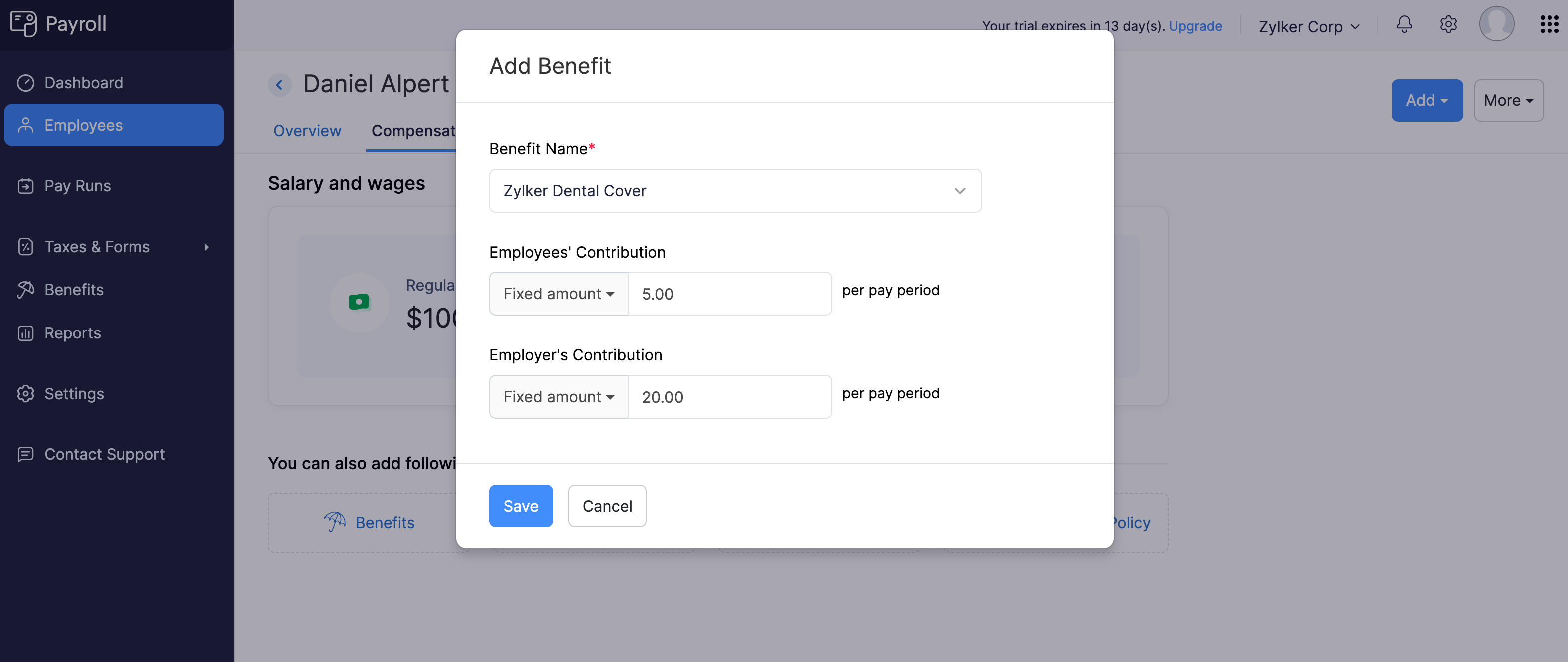The height and width of the screenshot is (662, 1568).
Task: Click Cancel to dismiss dialog
Action: coord(607,506)
